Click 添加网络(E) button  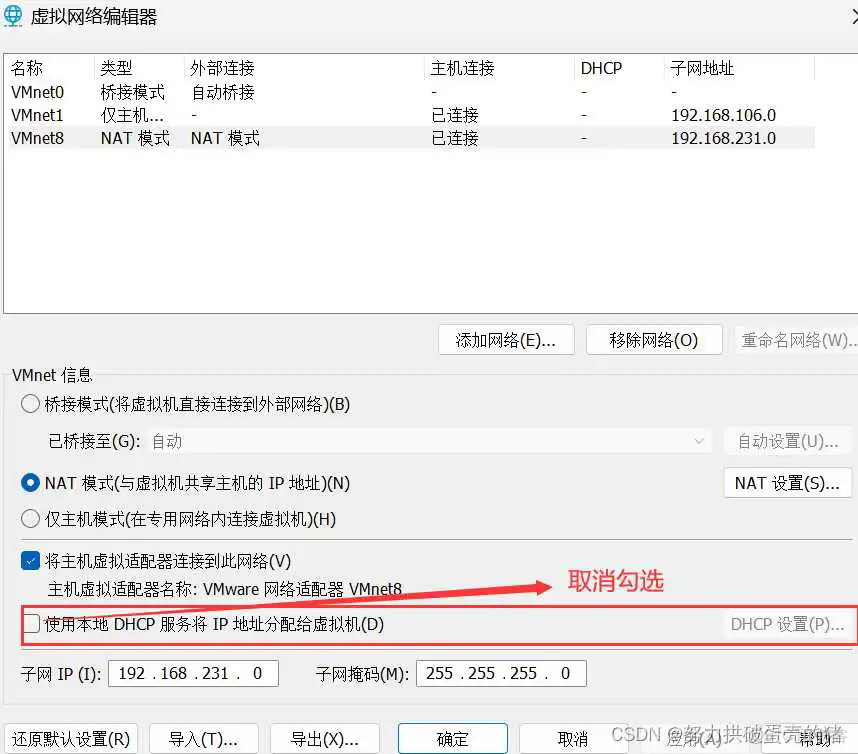coord(506,340)
